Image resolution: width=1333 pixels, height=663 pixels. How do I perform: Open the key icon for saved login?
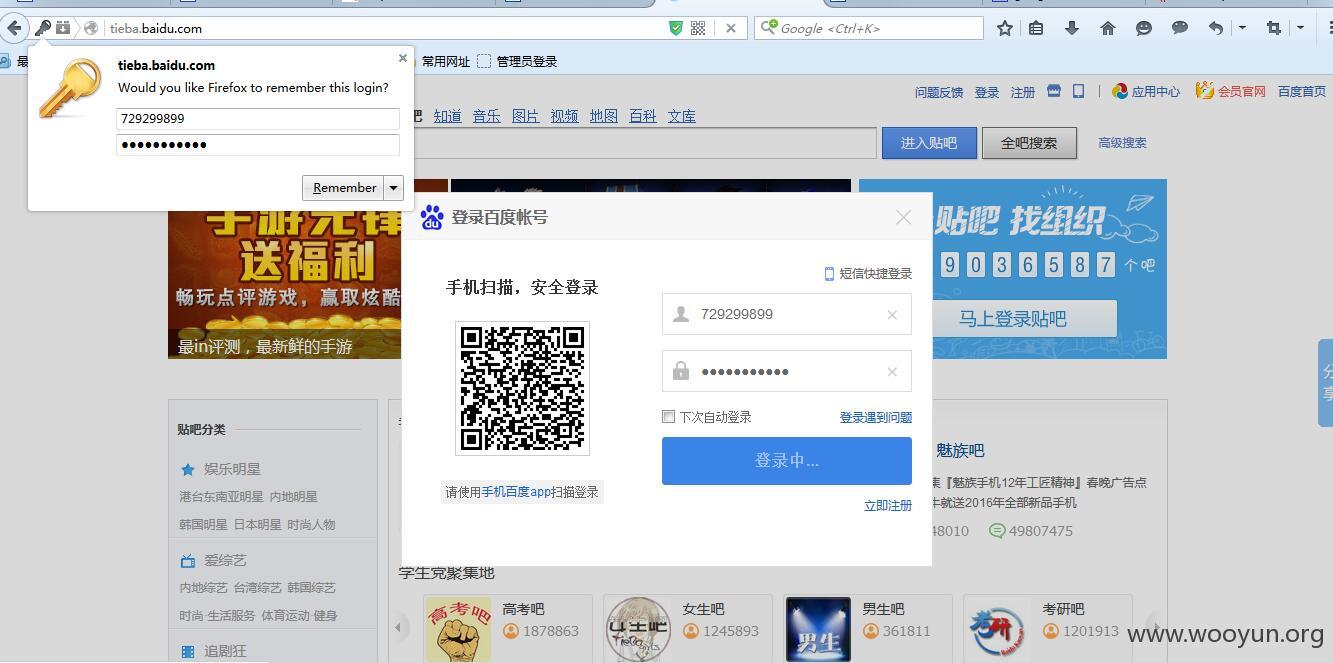click(43, 28)
